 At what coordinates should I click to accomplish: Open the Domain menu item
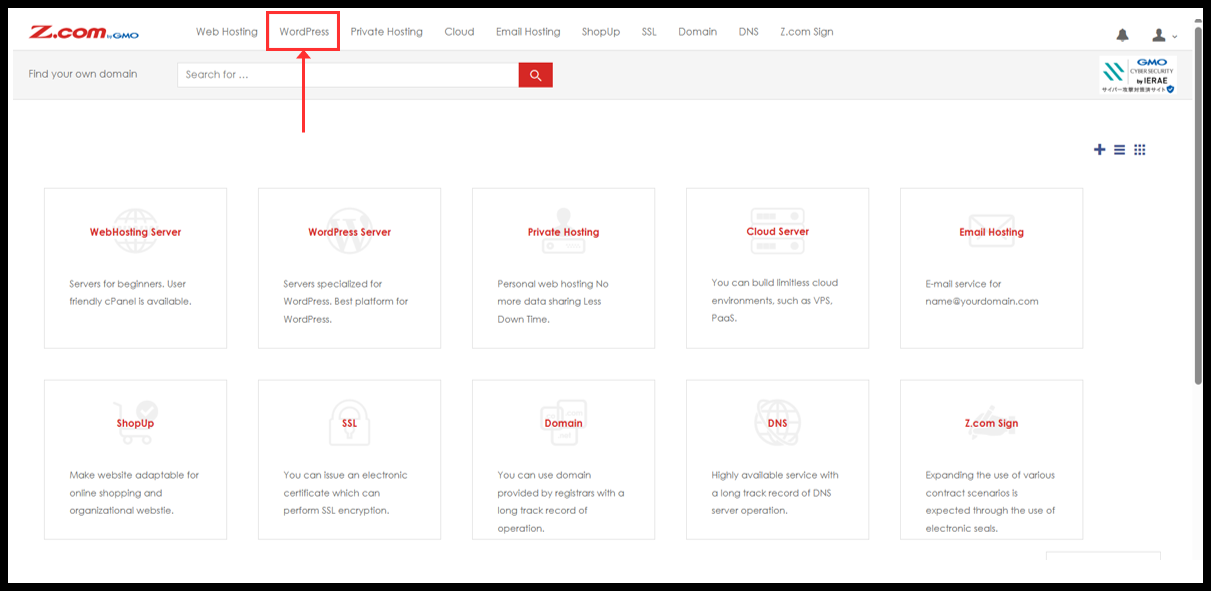698,32
